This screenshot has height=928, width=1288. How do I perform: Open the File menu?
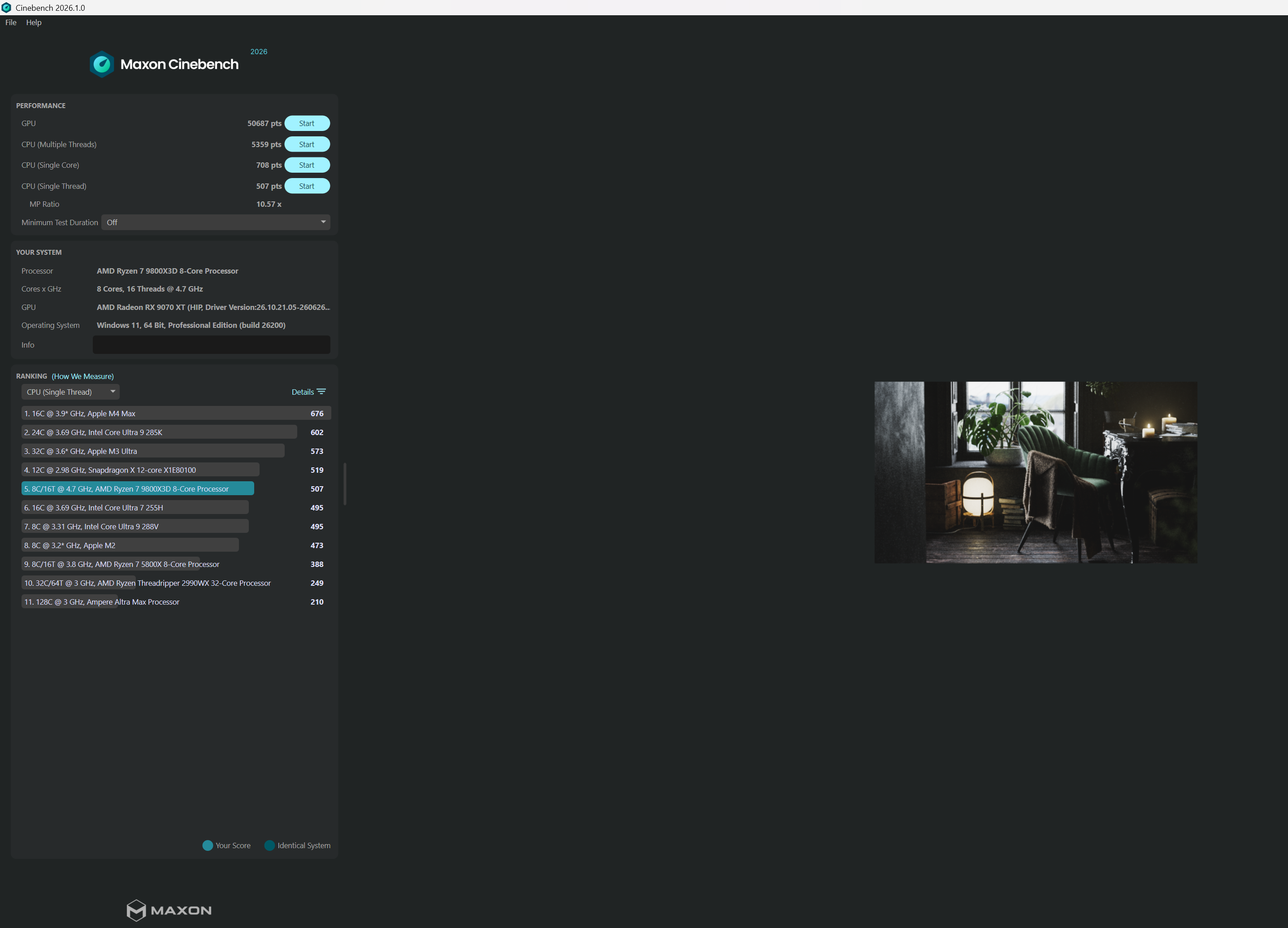point(11,22)
